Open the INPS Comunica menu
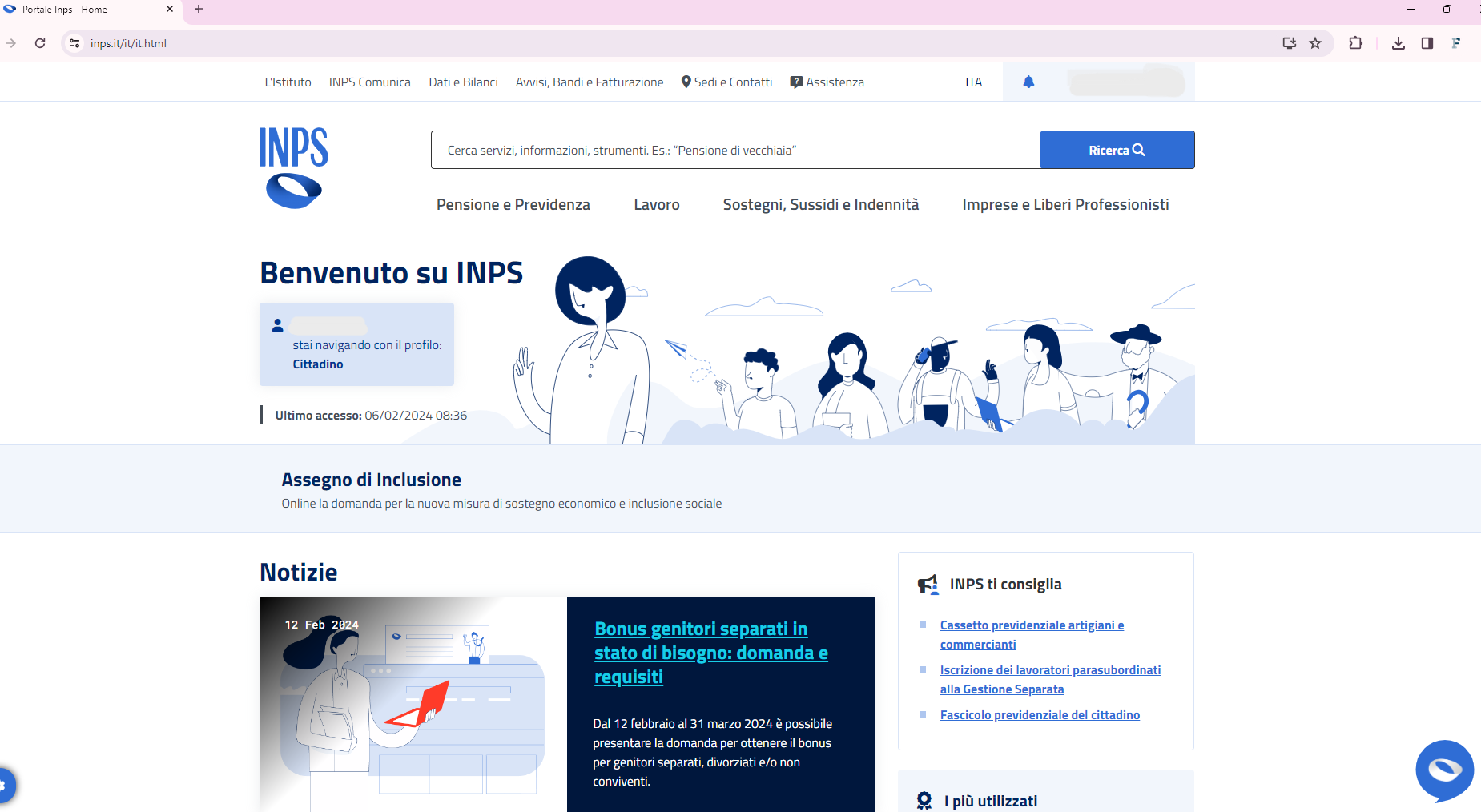The image size is (1481, 812). coord(369,82)
